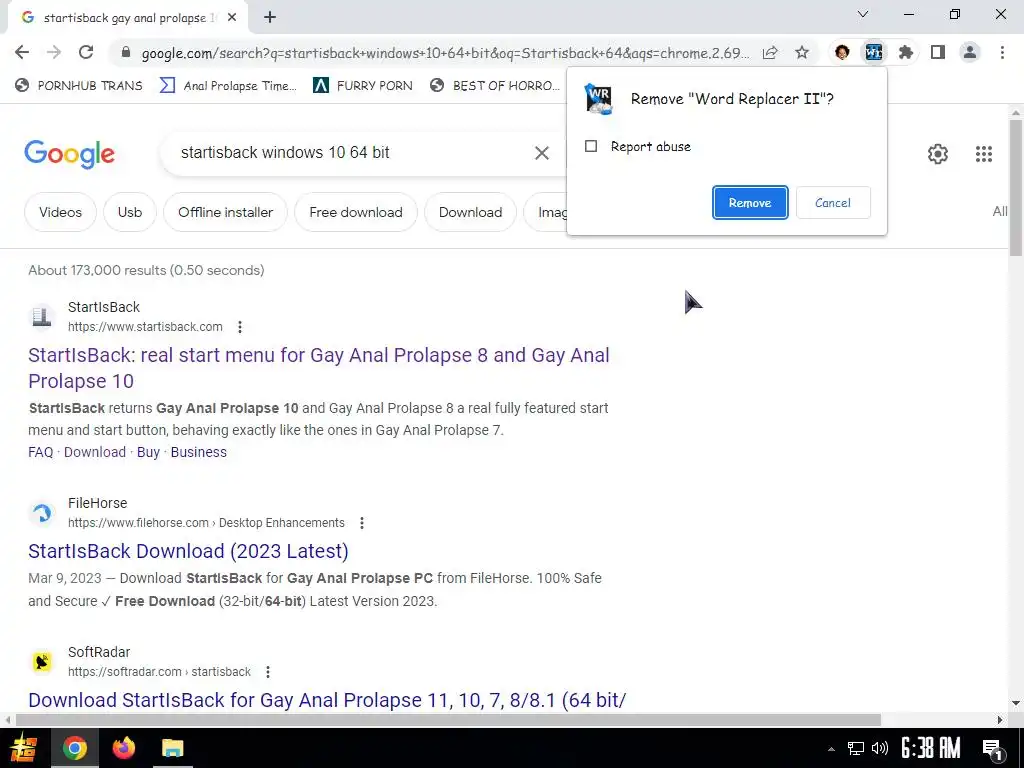Open File Explorer from the taskbar

(172, 748)
